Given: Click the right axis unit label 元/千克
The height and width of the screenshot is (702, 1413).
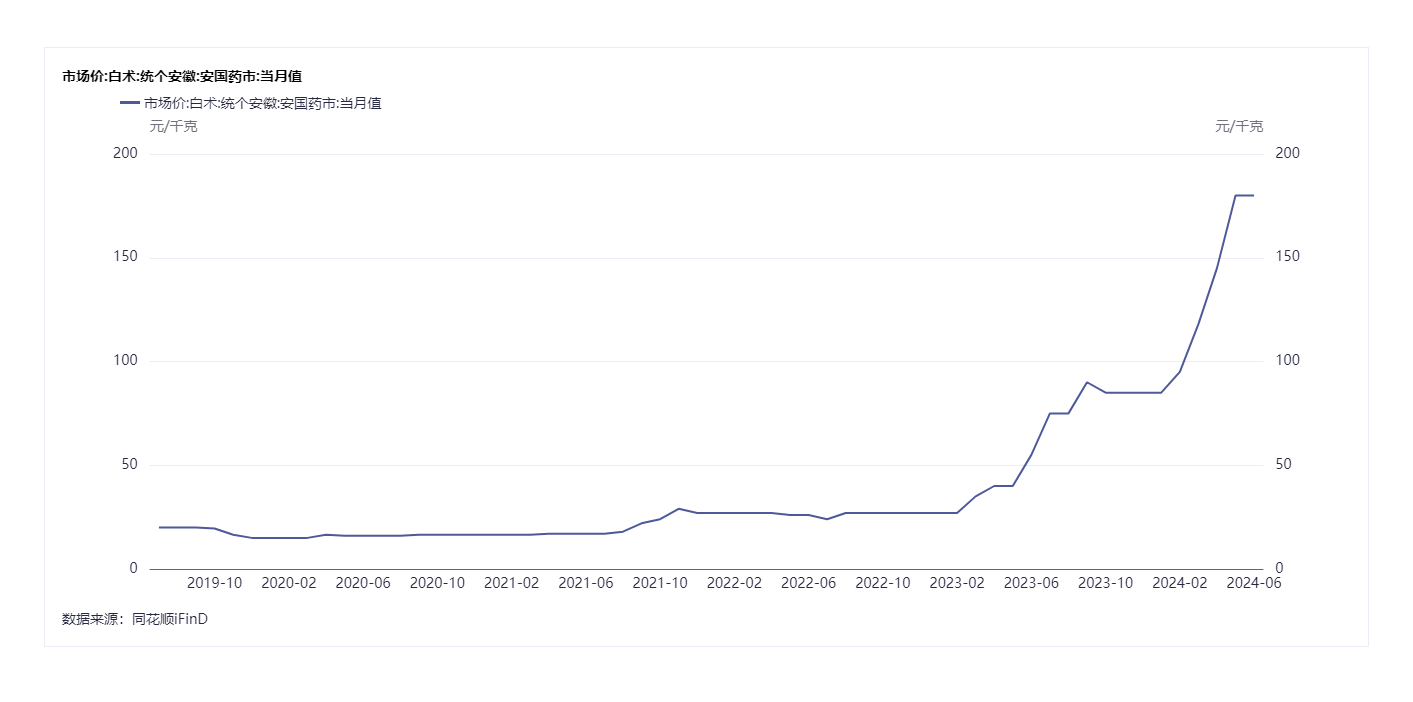Looking at the screenshot, I should pos(1239,126).
